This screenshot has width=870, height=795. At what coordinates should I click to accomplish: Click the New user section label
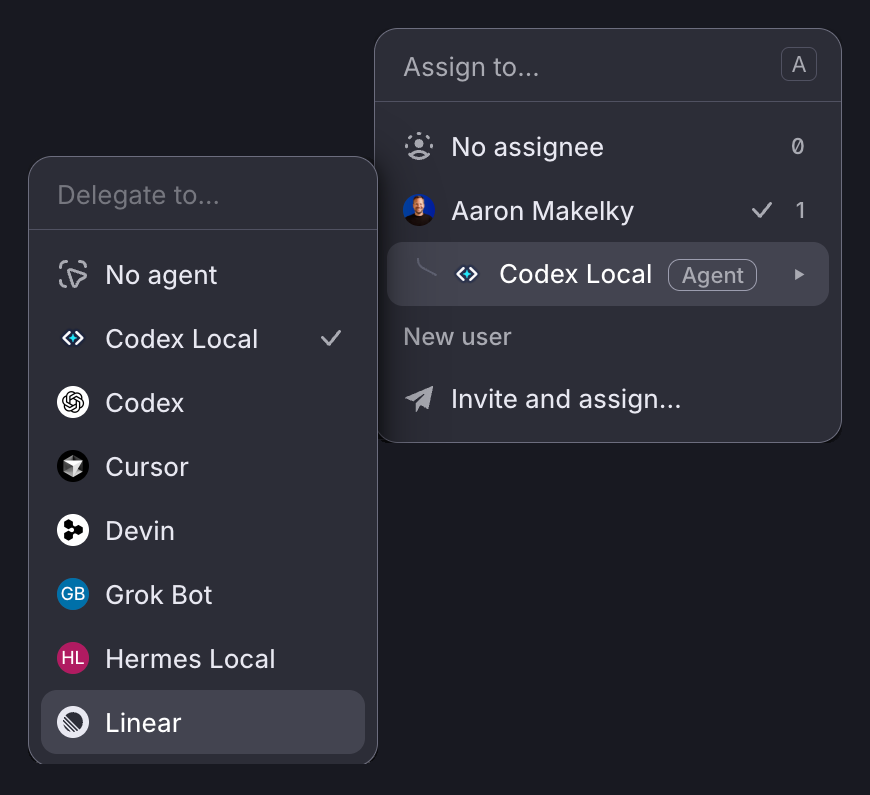pos(457,336)
